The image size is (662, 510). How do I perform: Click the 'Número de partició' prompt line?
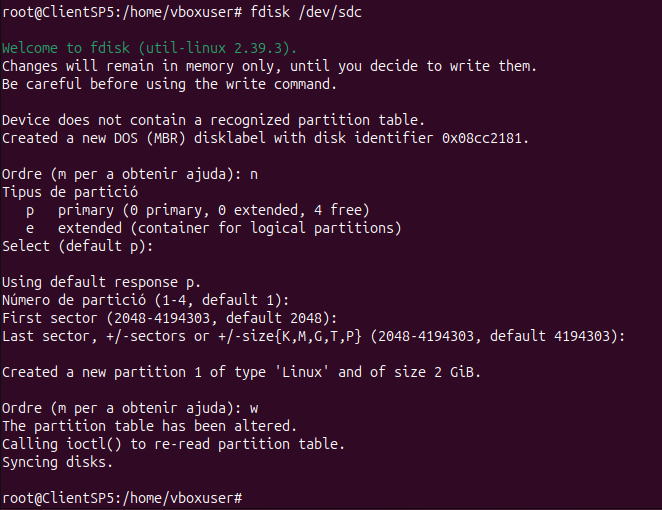(145, 300)
